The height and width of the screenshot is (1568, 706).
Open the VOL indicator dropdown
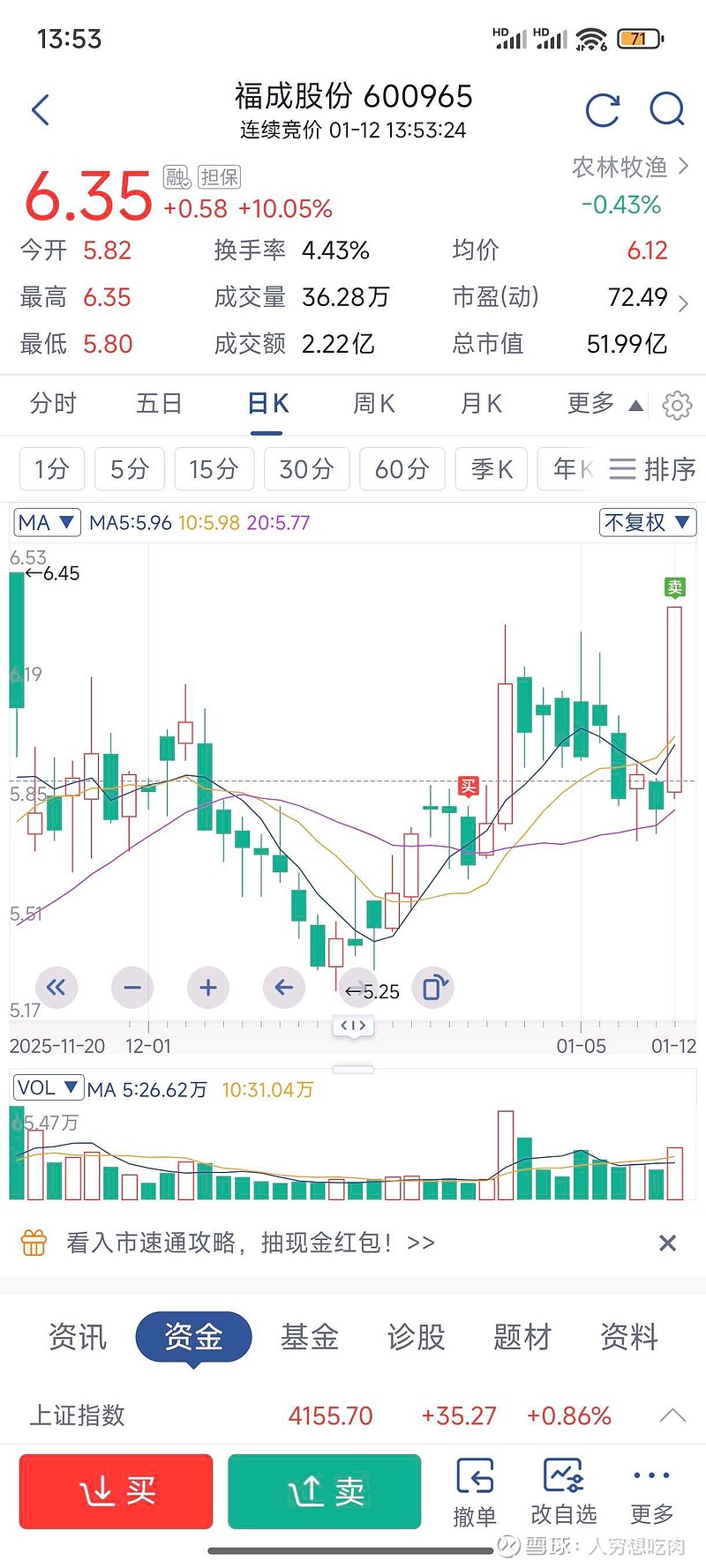tap(48, 1088)
